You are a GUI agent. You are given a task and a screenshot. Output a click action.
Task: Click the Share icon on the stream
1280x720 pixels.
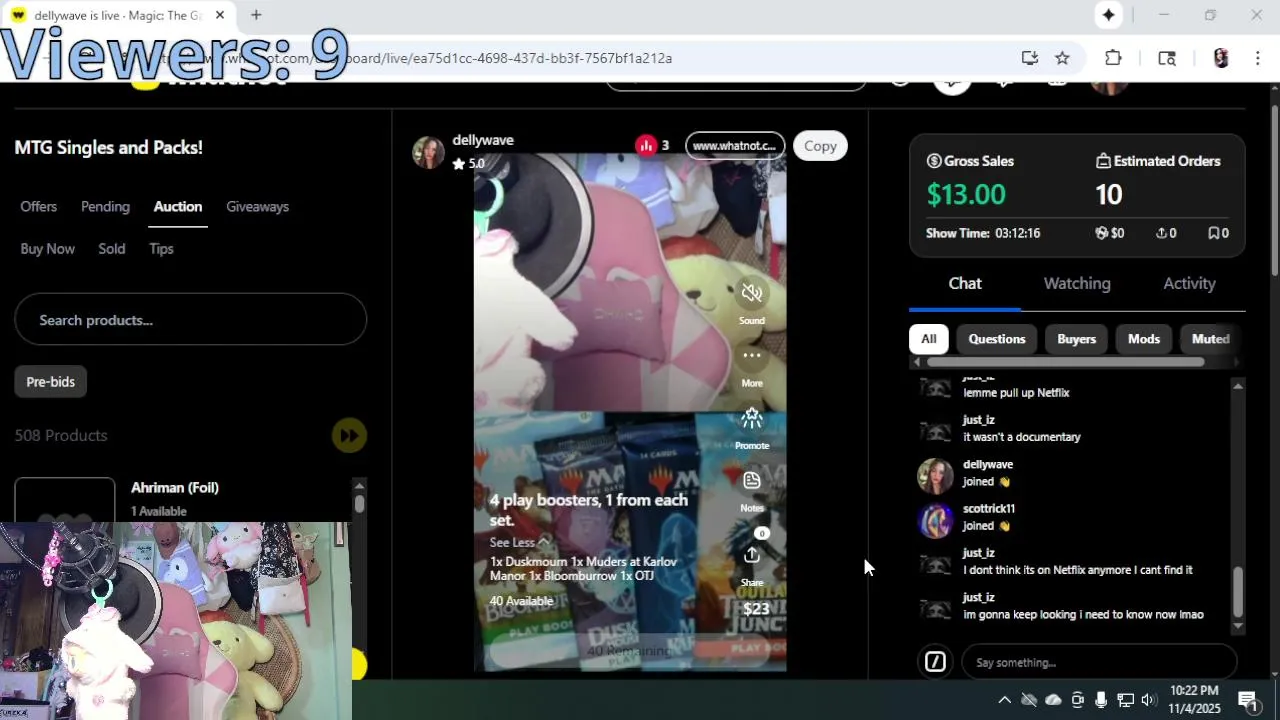pos(752,555)
